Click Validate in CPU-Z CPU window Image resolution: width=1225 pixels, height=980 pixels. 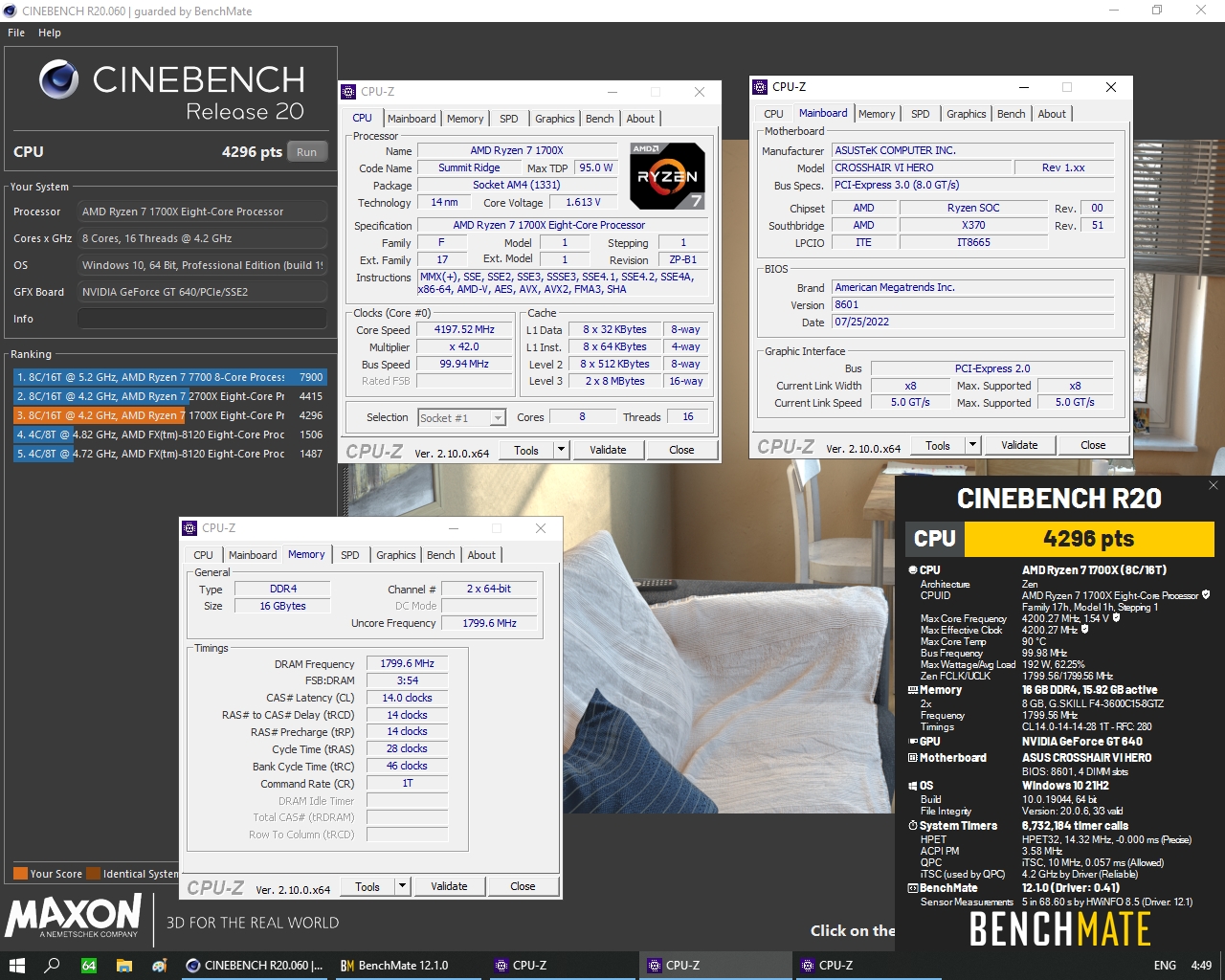point(608,450)
